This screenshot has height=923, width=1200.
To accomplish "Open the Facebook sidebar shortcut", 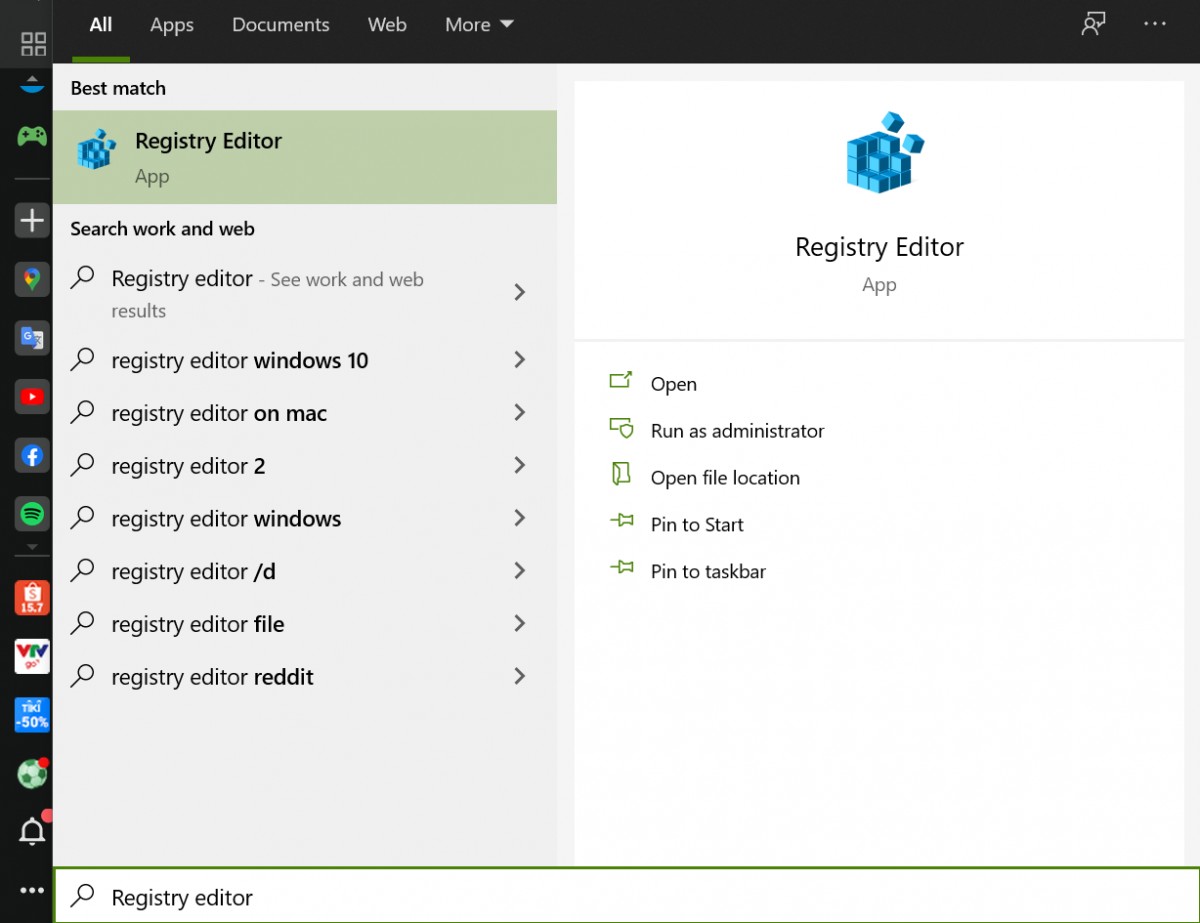I will (x=32, y=456).
